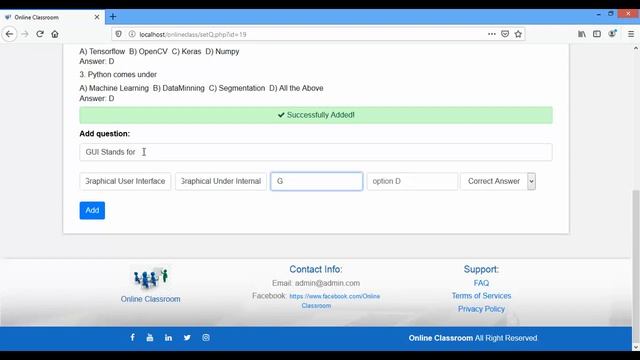Click the Online Classroom logo image
This screenshot has height=360, width=640.
click(151, 278)
